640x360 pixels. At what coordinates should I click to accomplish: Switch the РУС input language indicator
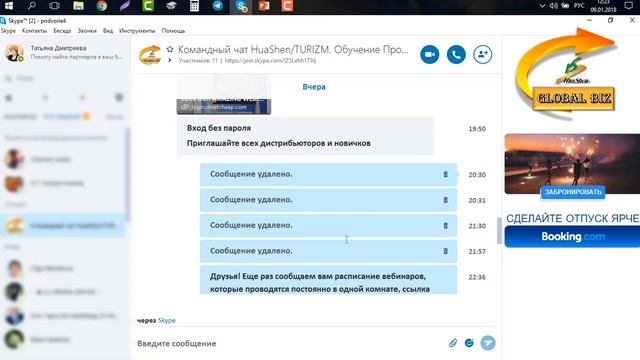579,6
